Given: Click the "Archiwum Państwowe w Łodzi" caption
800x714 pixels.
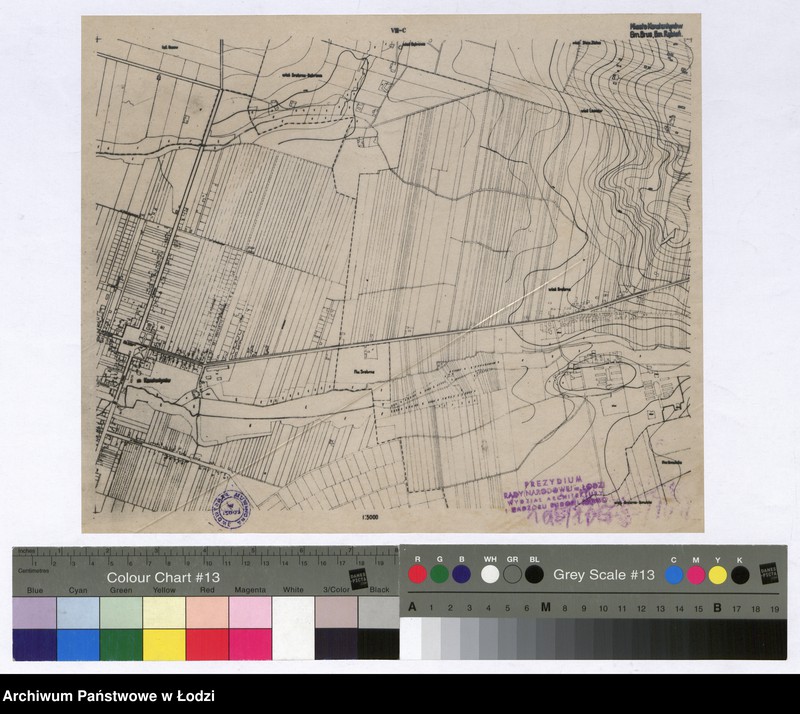Looking at the screenshot, I should pos(108,697).
